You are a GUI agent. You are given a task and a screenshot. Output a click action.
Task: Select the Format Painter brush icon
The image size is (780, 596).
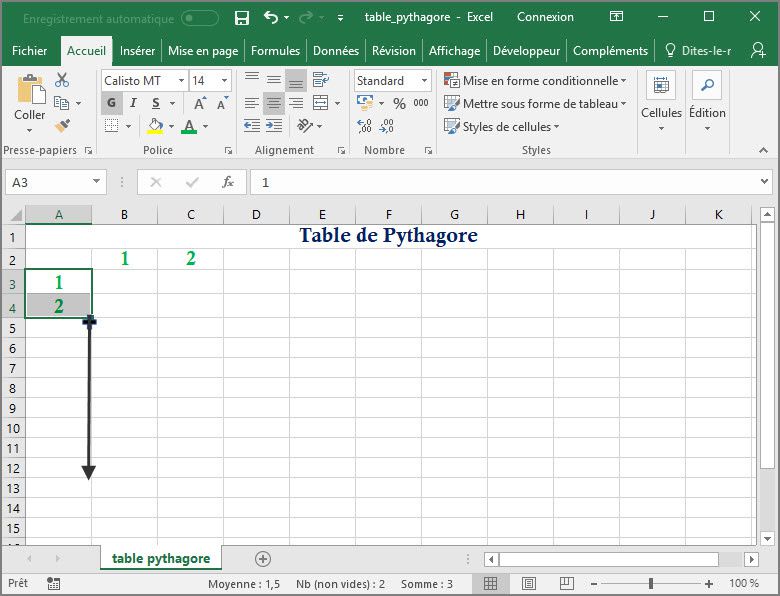pyautogui.click(x=62, y=126)
